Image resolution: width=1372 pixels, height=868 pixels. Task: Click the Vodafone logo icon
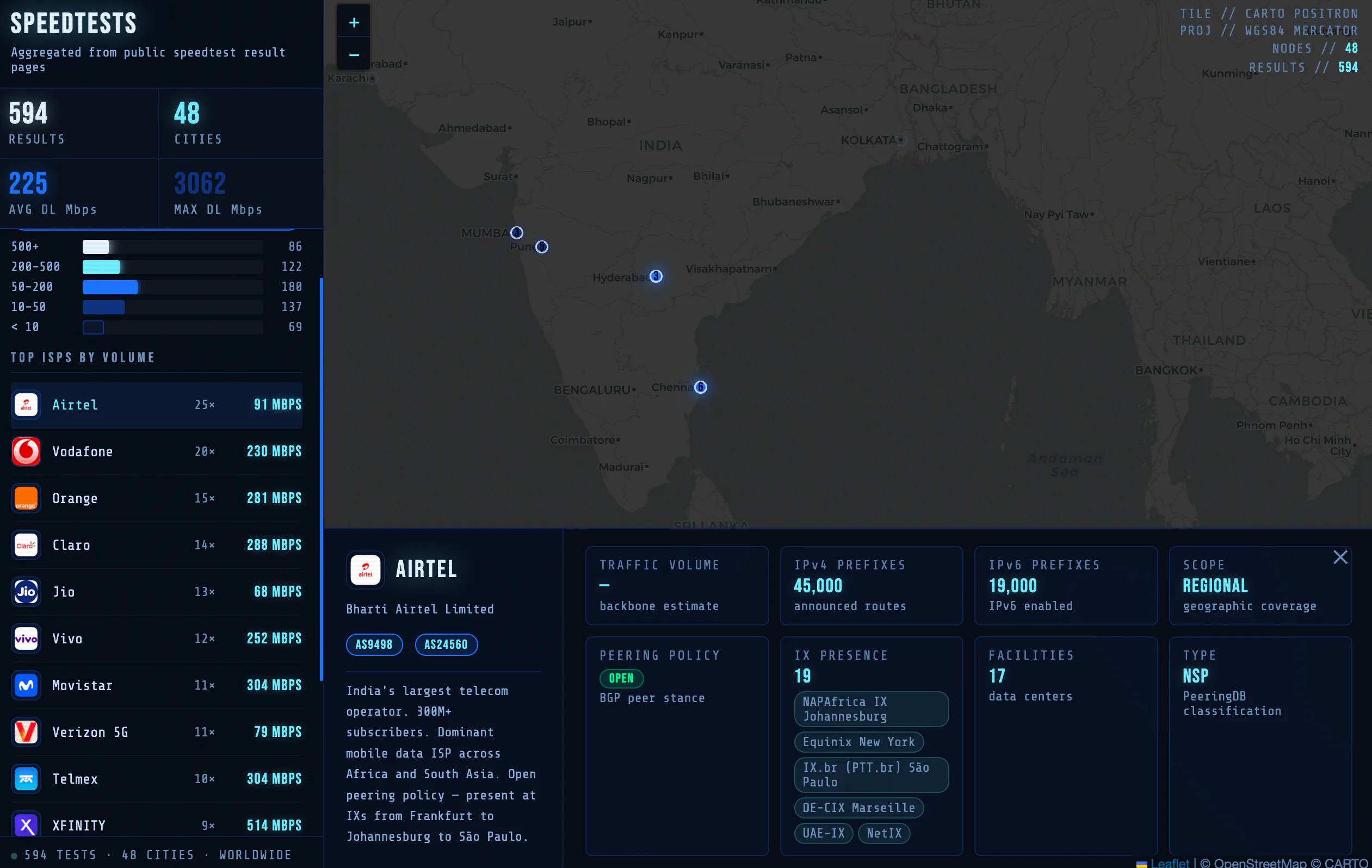26,451
